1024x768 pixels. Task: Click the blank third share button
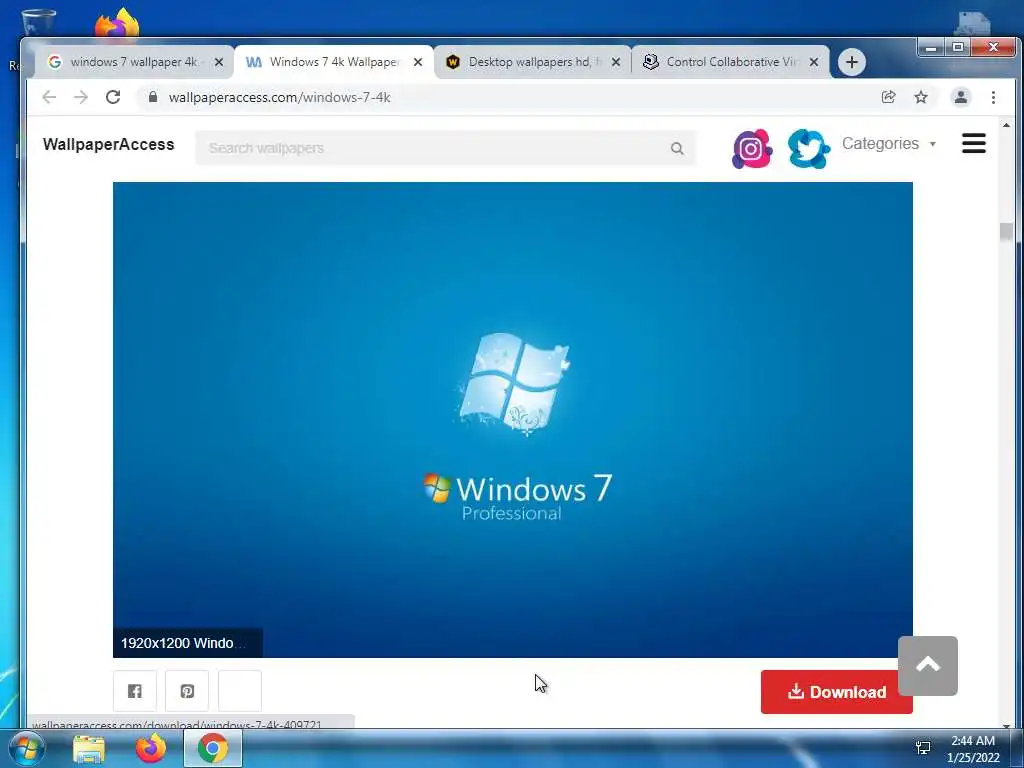pos(240,691)
